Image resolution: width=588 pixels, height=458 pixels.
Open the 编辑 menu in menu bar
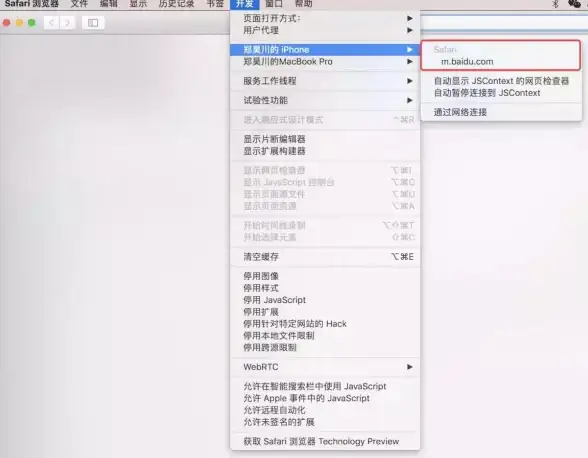coord(109,4)
